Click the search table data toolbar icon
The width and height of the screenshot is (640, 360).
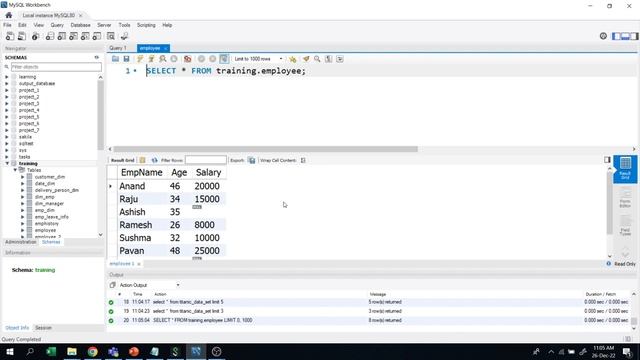pyautogui.click(x=111, y=36)
